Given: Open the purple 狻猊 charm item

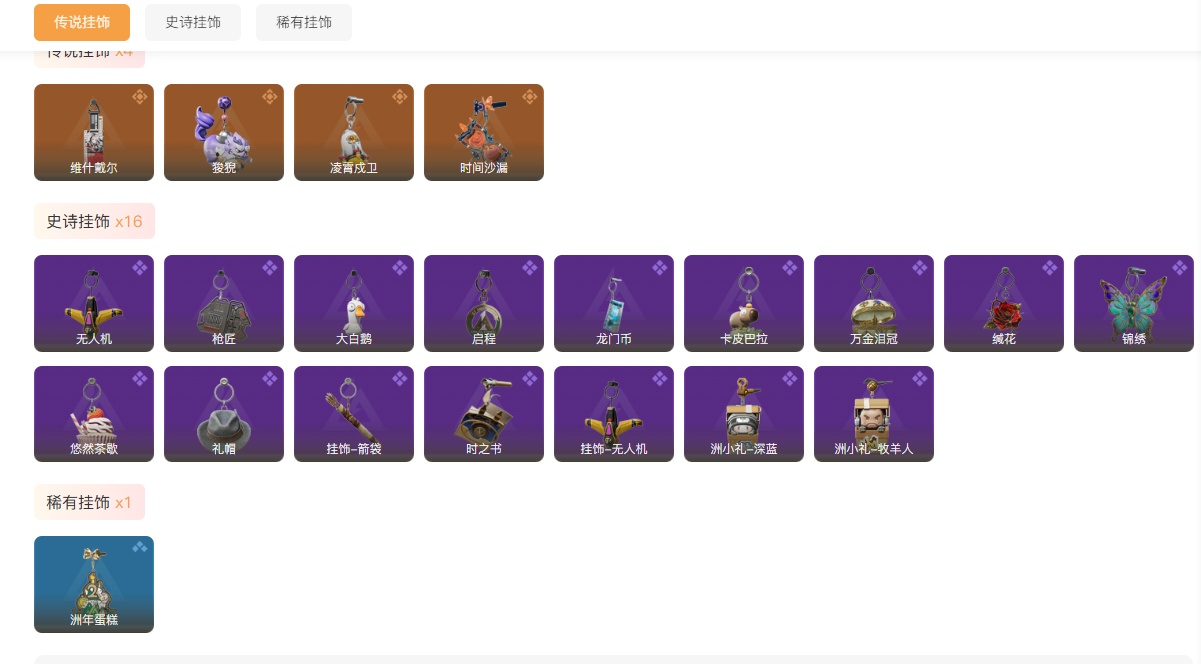Looking at the screenshot, I should [x=224, y=132].
